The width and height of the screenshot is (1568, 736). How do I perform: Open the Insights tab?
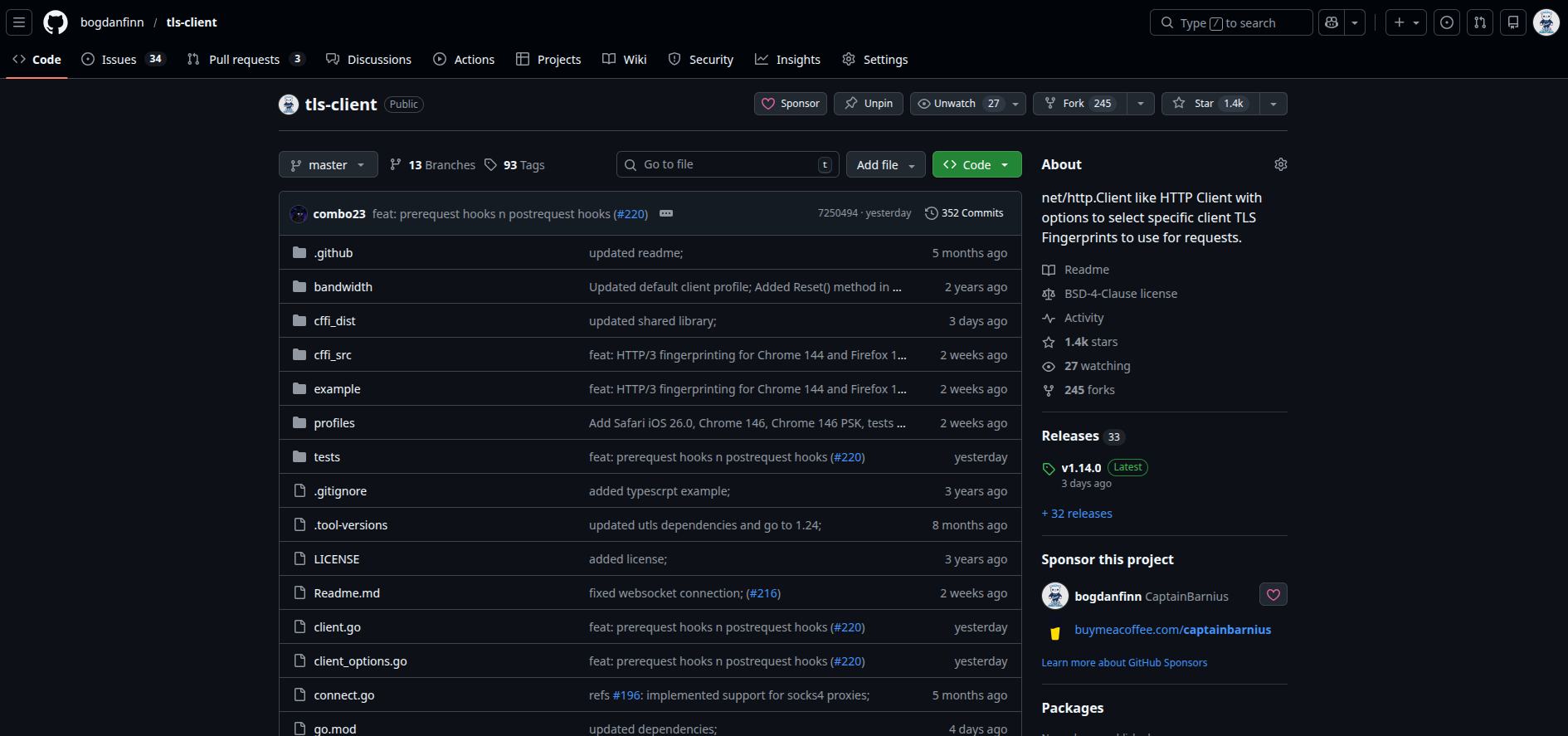[x=787, y=60]
